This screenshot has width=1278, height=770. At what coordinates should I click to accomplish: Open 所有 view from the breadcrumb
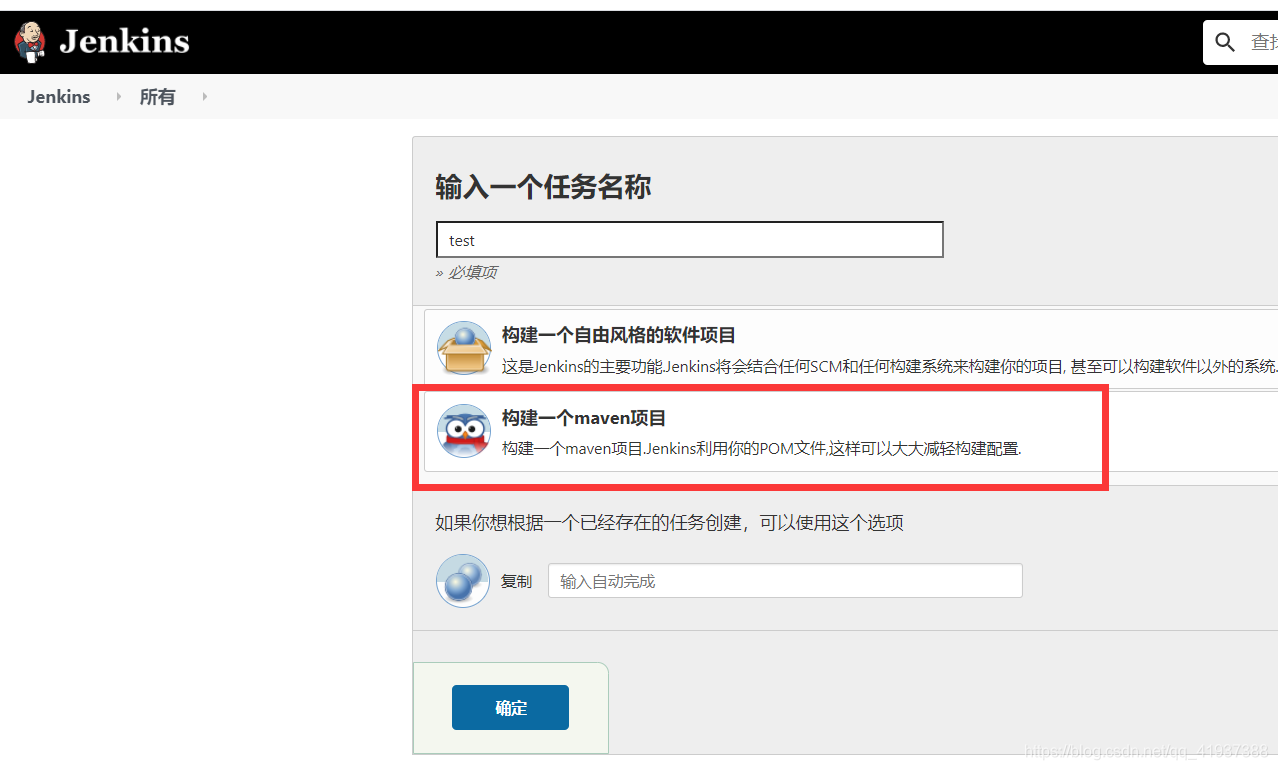point(157,96)
